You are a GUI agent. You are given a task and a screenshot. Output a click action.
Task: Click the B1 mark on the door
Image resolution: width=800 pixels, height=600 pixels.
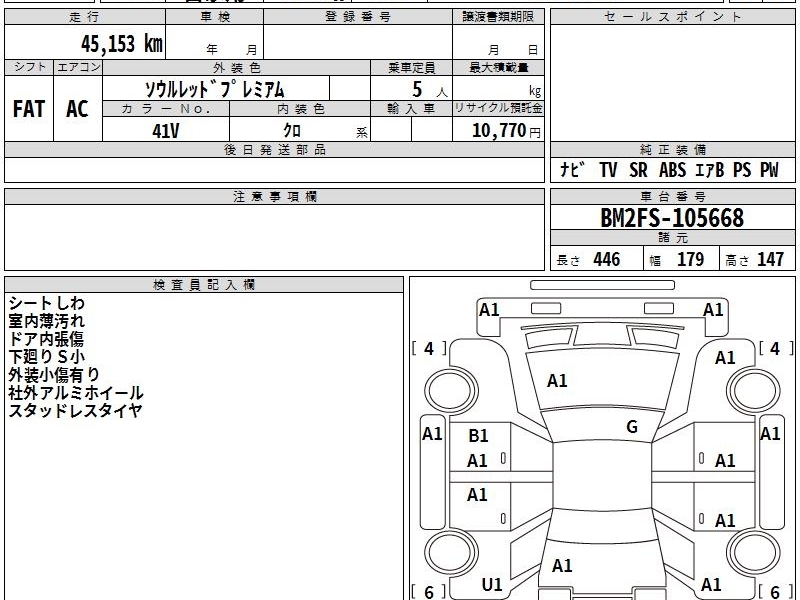coord(478,436)
